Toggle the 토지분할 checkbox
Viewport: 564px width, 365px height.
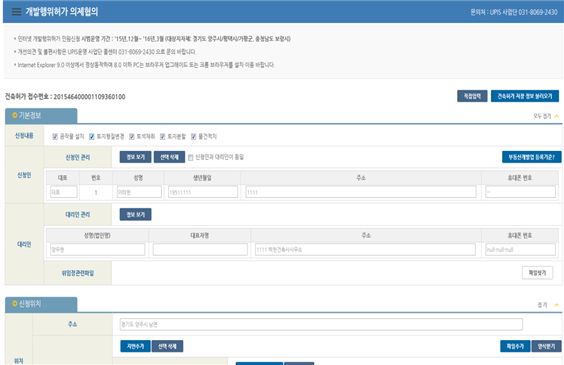pyautogui.click(x=163, y=136)
